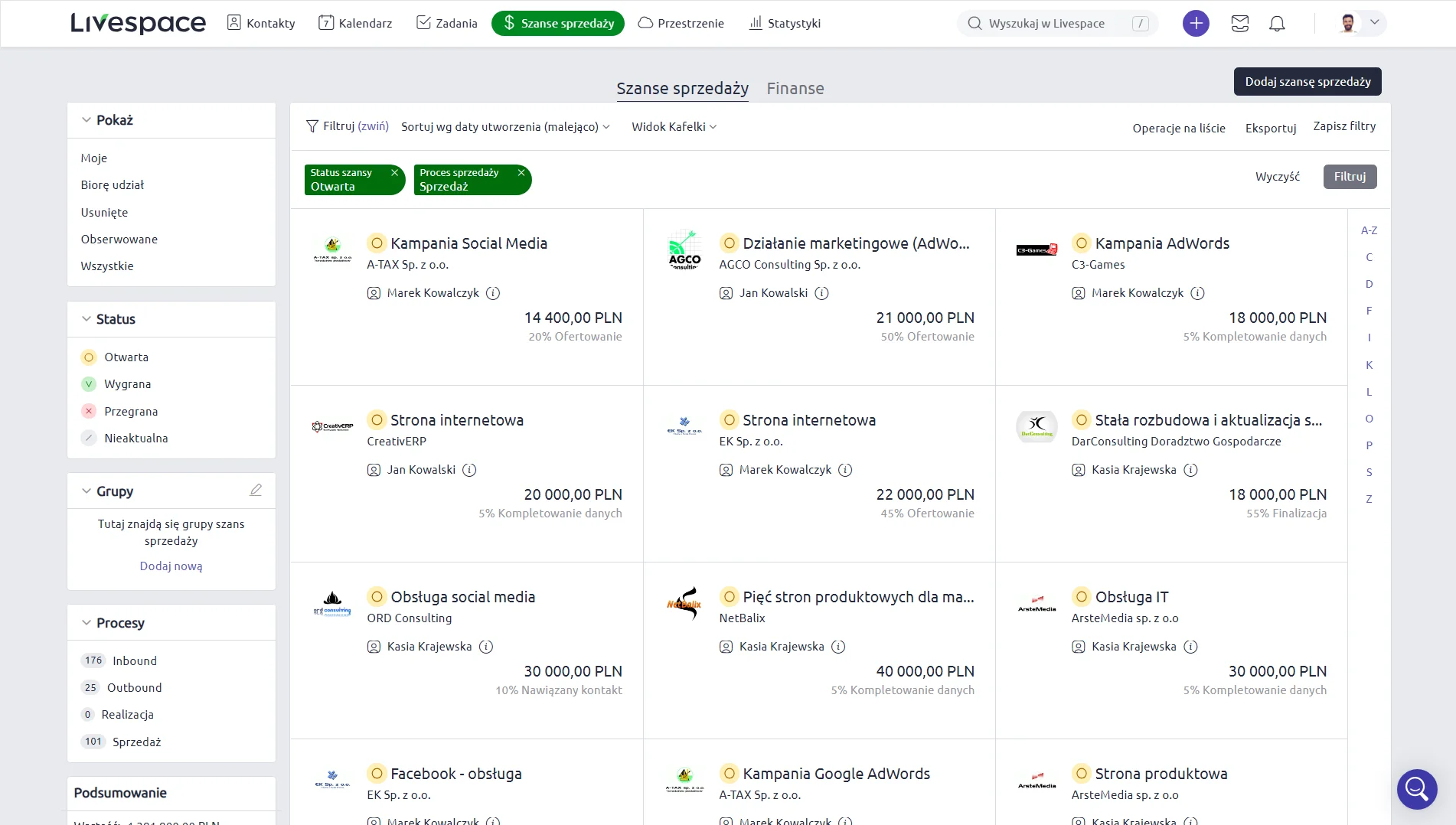Click the Dodaj szansę sprzedaży button
The image size is (1456, 825).
tap(1307, 80)
